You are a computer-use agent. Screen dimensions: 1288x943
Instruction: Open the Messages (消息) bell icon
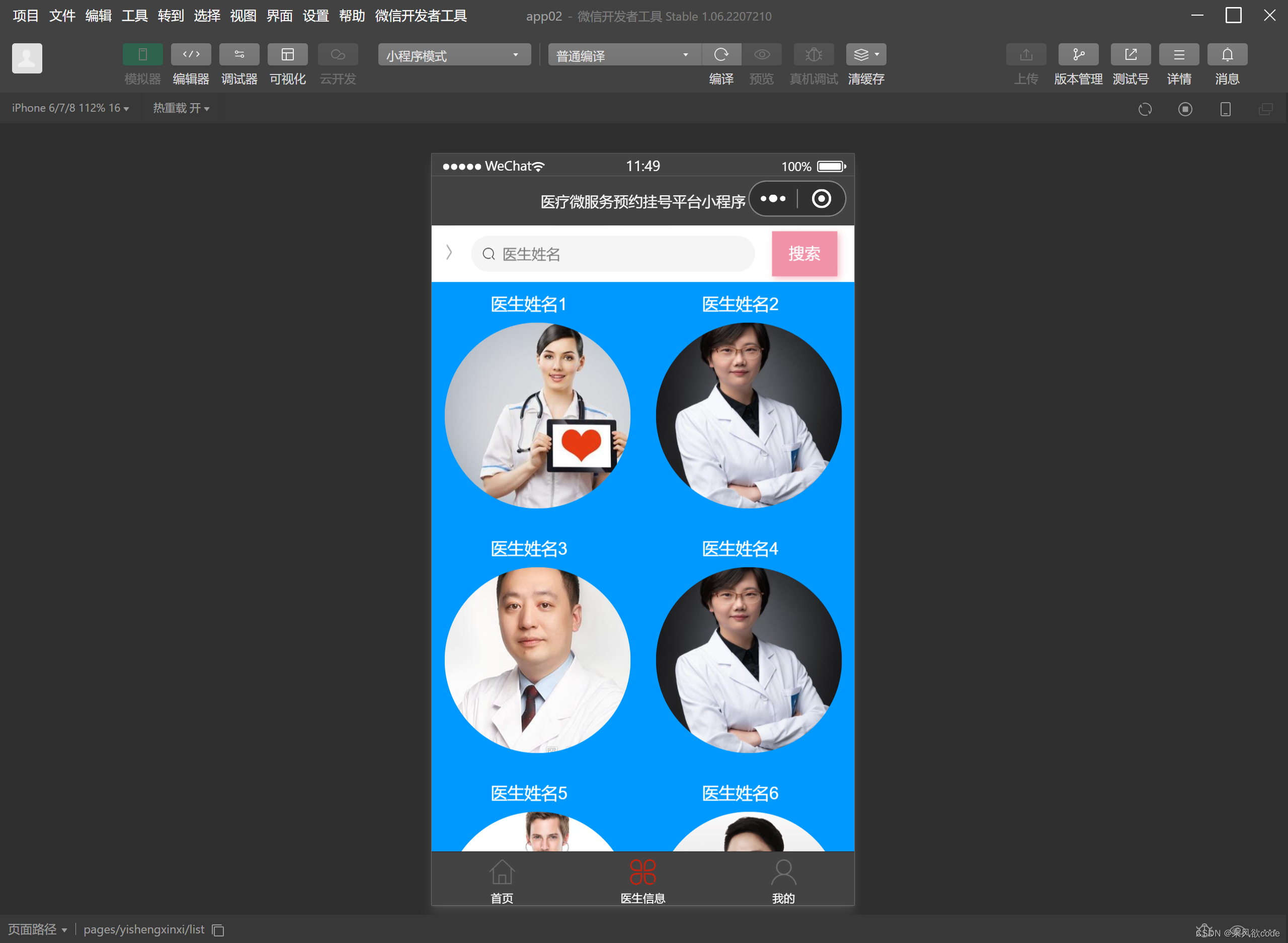tap(1227, 55)
